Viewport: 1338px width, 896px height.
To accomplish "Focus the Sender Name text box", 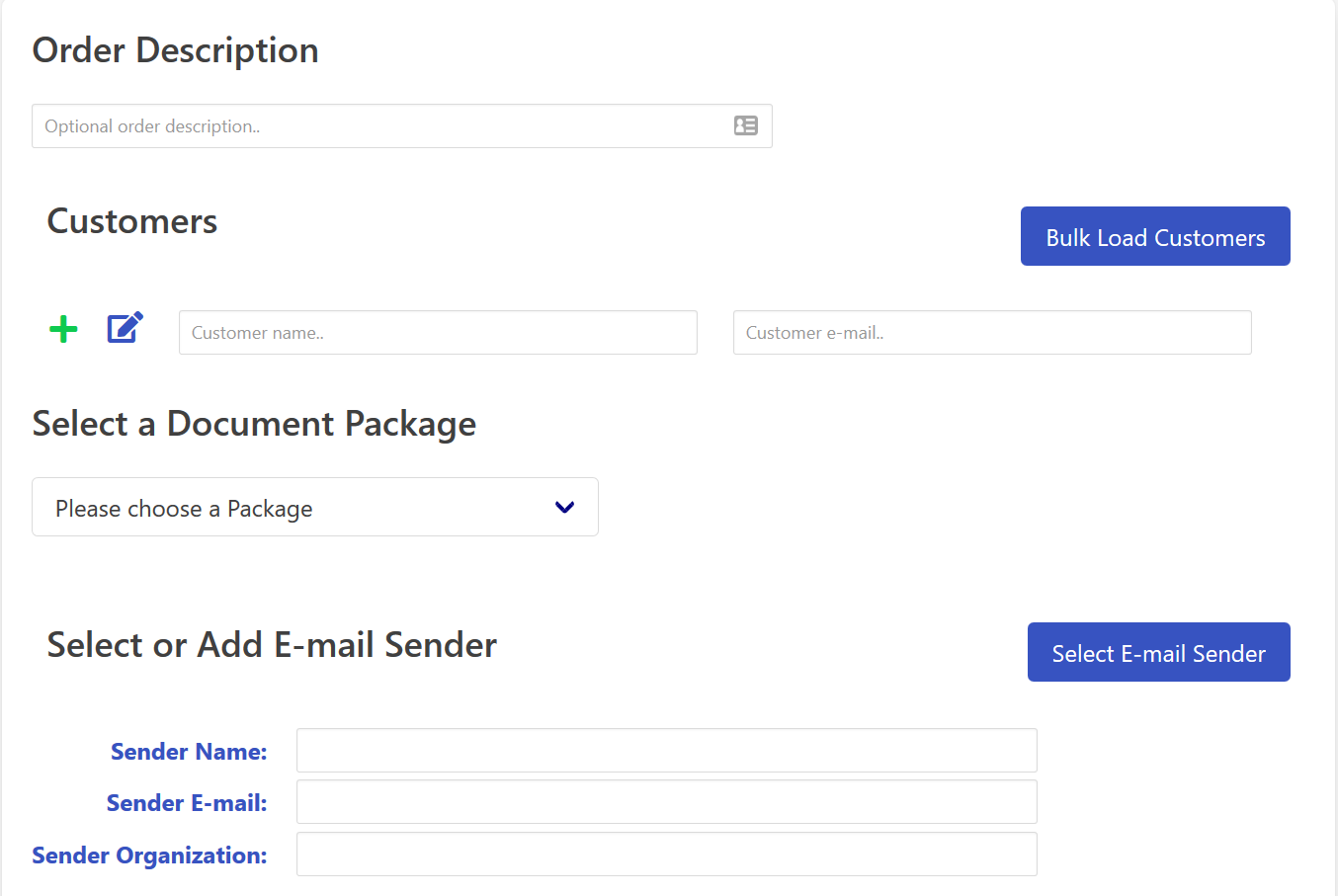I will pyautogui.click(x=666, y=751).
